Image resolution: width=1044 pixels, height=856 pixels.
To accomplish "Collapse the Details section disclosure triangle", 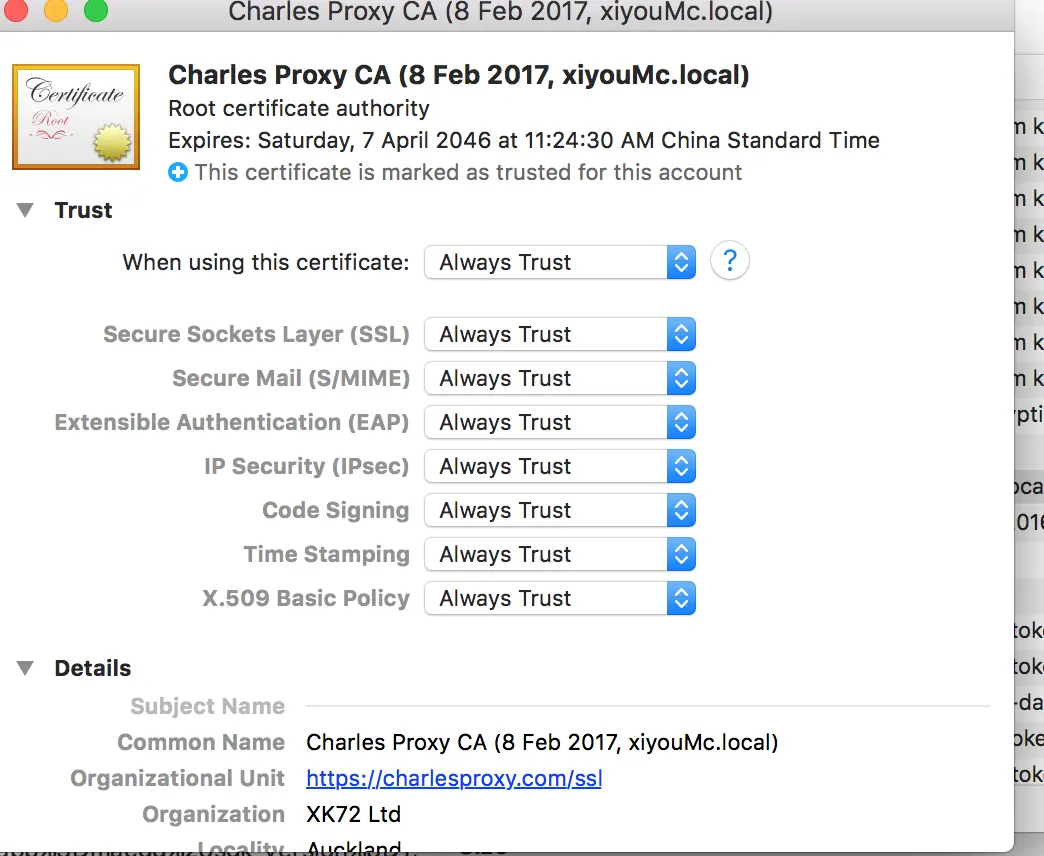I will click(x=25, y=668).
